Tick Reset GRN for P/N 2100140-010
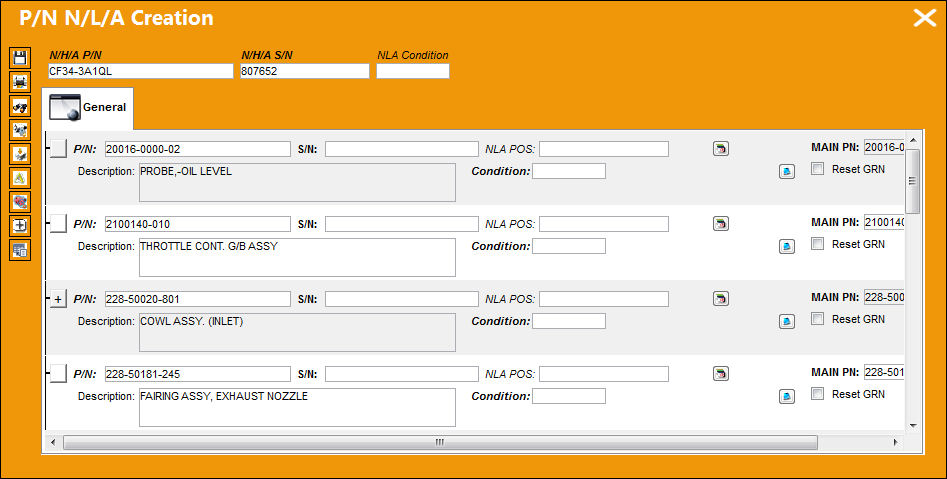Screen dimensions: 947x479 pyautogui.click(x=817, y=244)
